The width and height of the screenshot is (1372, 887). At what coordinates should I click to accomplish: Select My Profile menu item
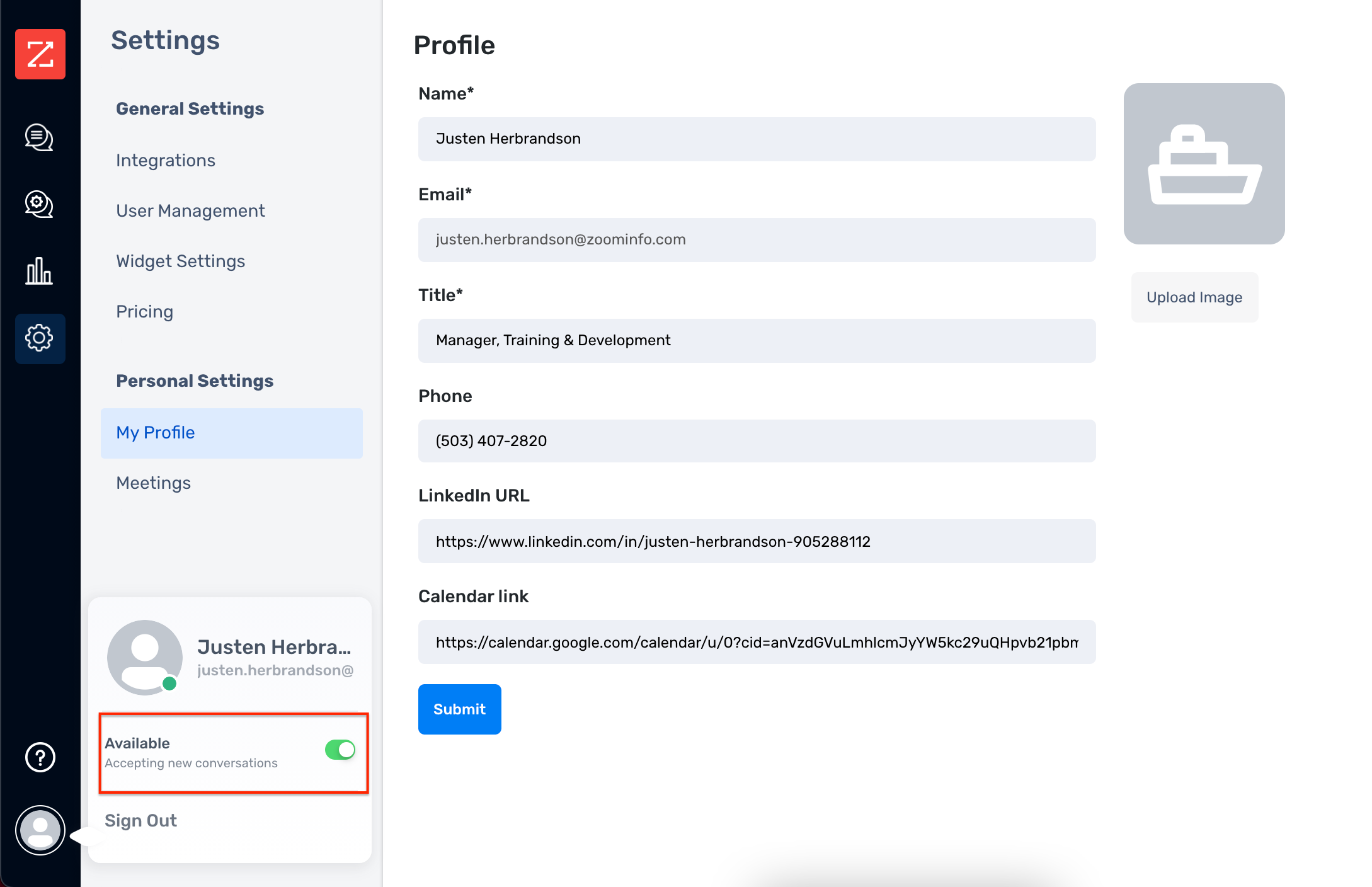click(156, 433)
